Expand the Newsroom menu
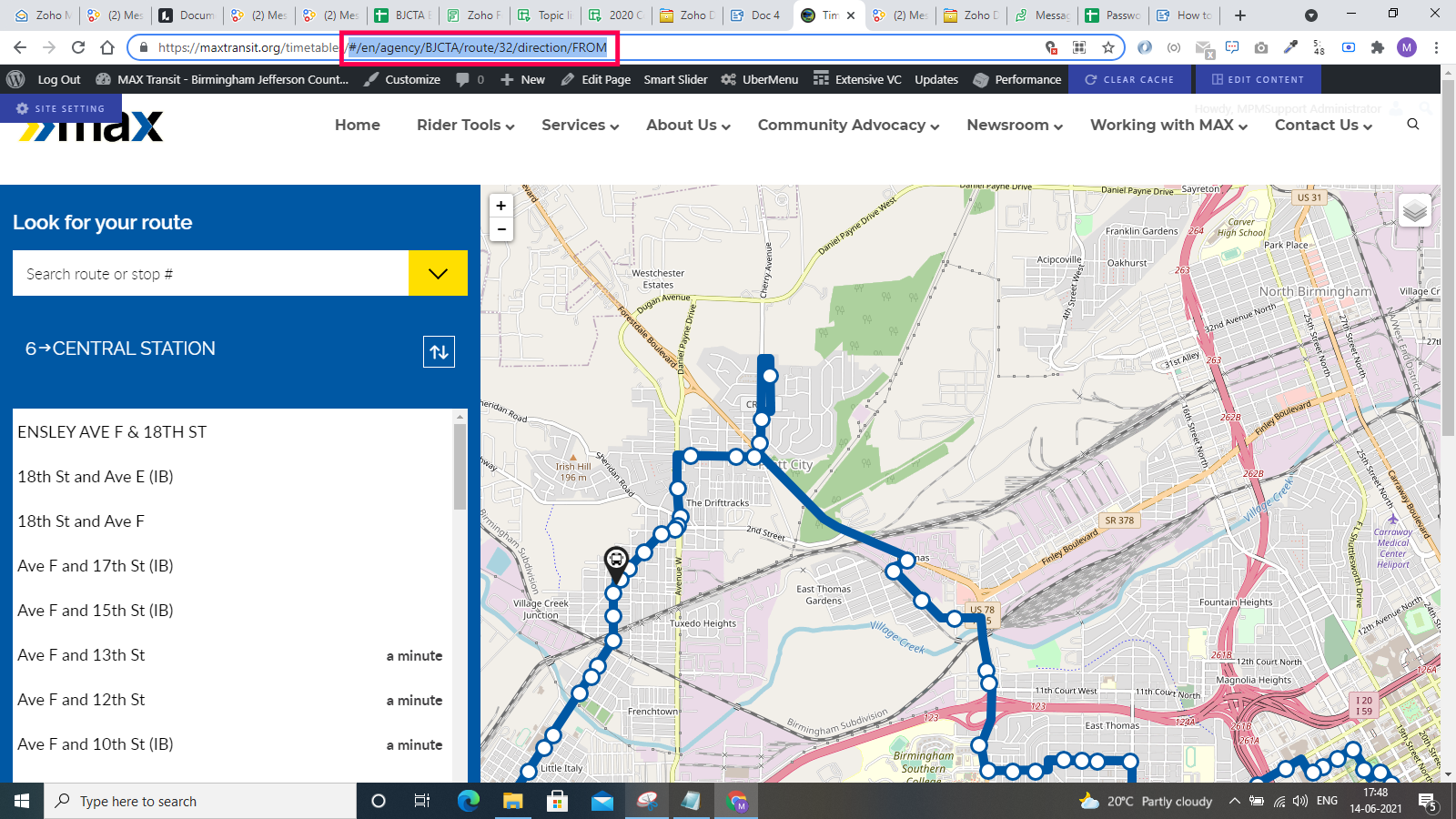This screenshot has height=819, width=1456. point(1015,126)
